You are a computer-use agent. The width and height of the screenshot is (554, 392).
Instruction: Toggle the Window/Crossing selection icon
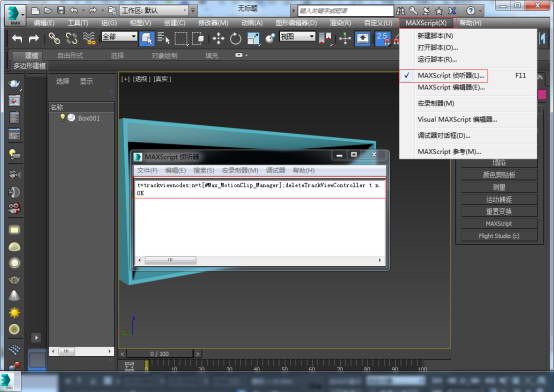tap(198, 38)
